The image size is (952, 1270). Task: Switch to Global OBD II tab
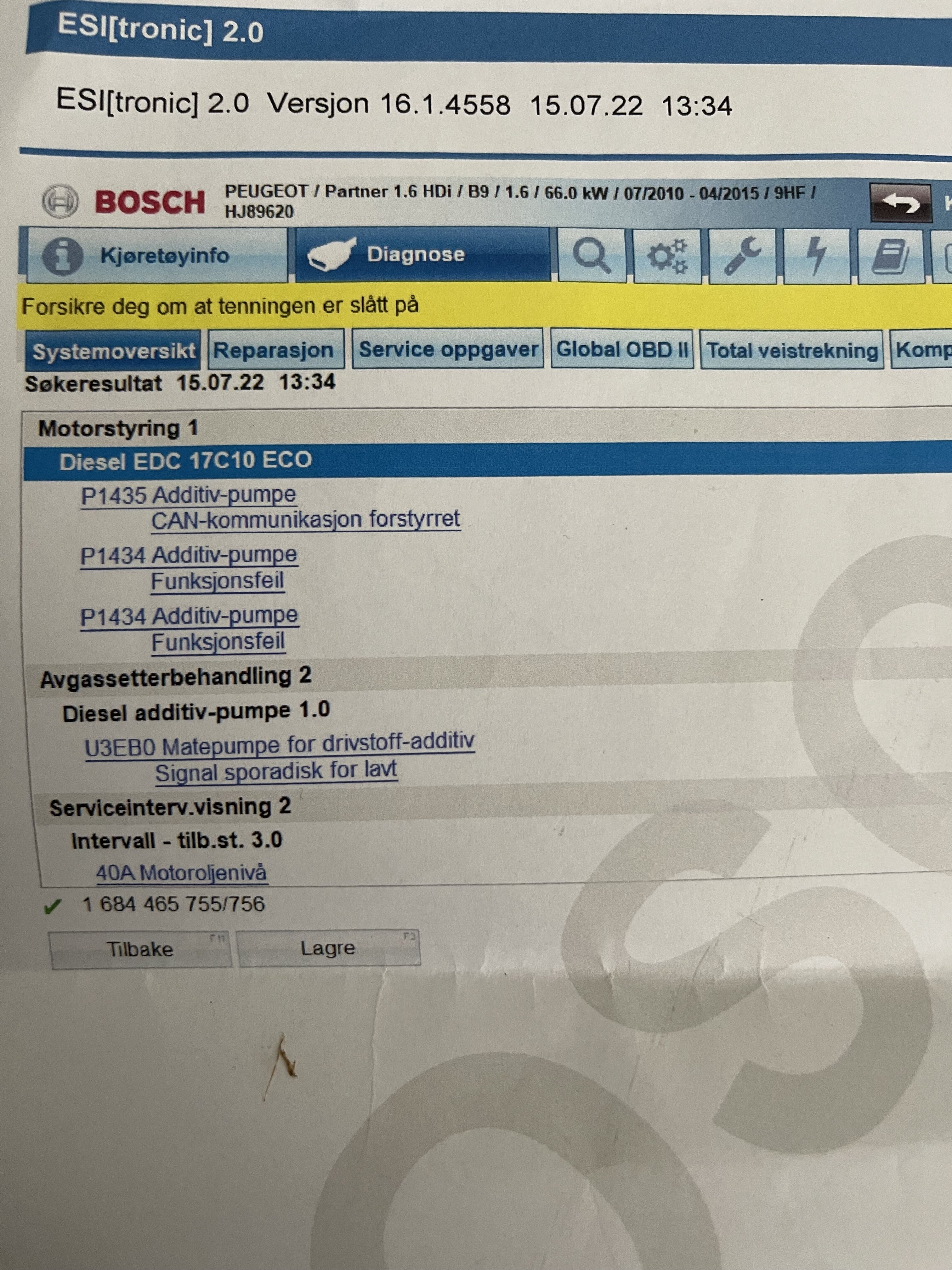[621, 349]
